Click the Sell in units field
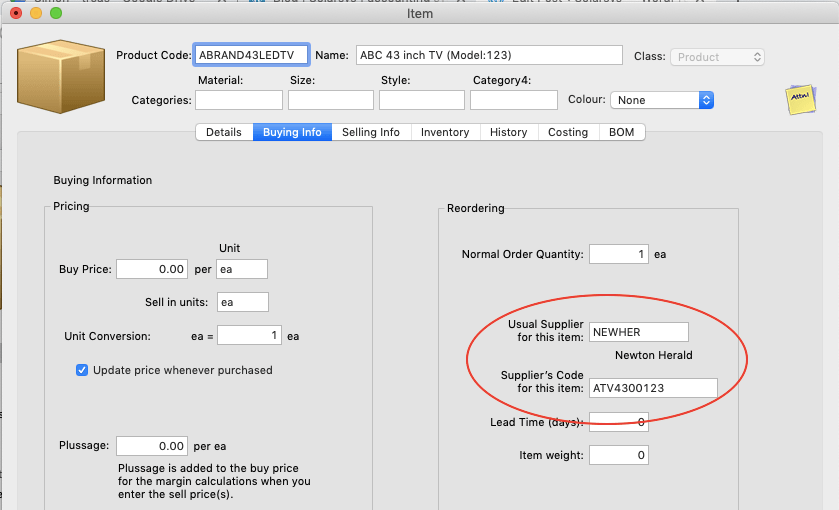The width and height of the screenshot is (839, 510). 243,302
